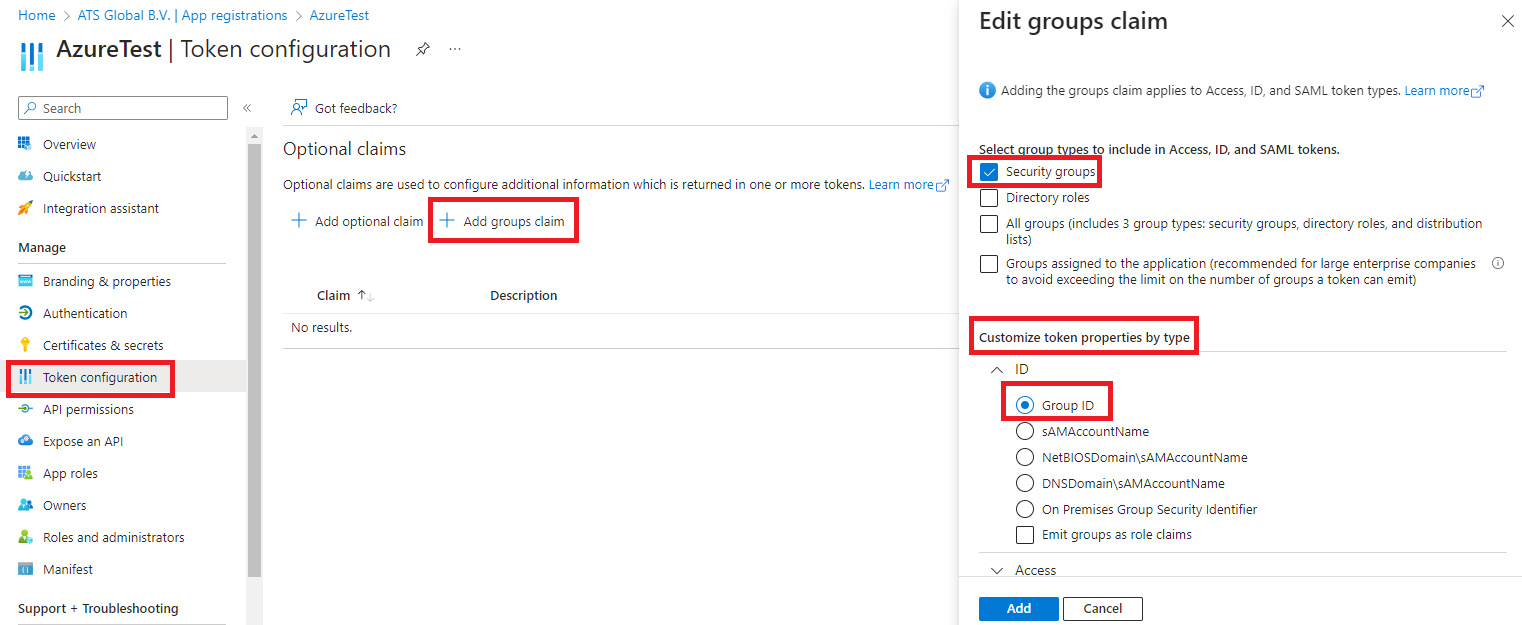
Task: Expand the Access token section
Action: 997,570
